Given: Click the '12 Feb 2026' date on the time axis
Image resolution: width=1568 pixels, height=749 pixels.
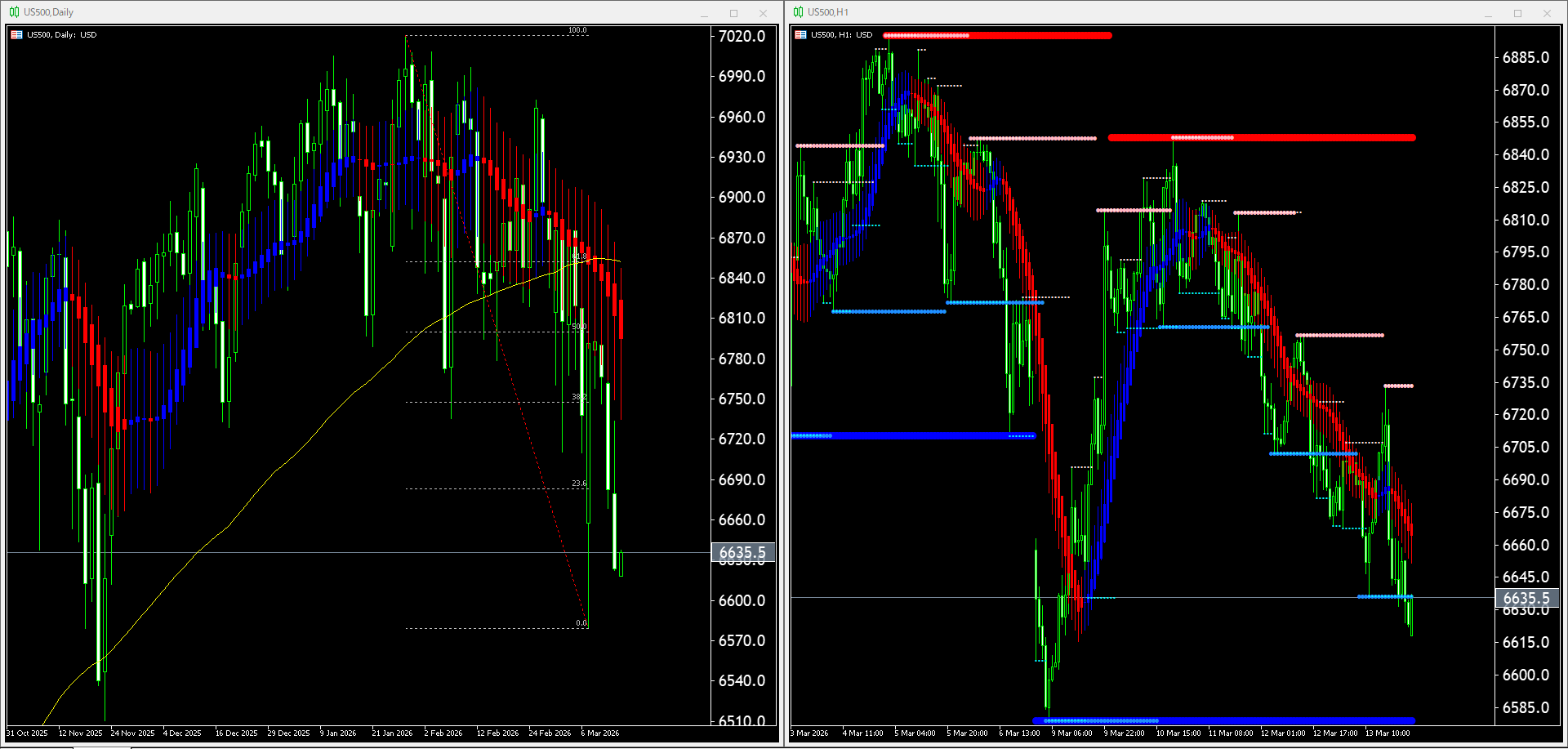Looking at the screenshot, I should tap(497, 733).
